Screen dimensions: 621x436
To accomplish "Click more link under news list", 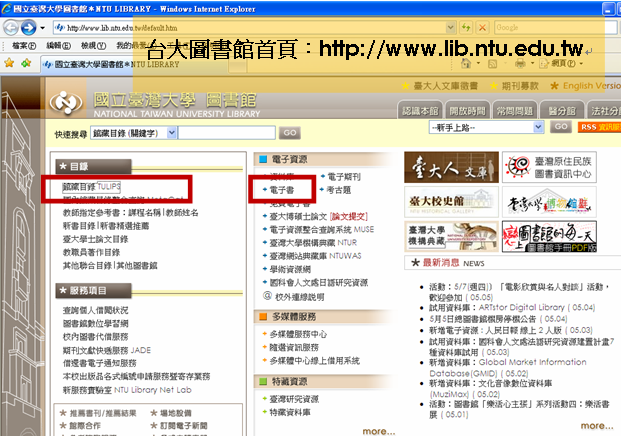I will pos(596,426).
